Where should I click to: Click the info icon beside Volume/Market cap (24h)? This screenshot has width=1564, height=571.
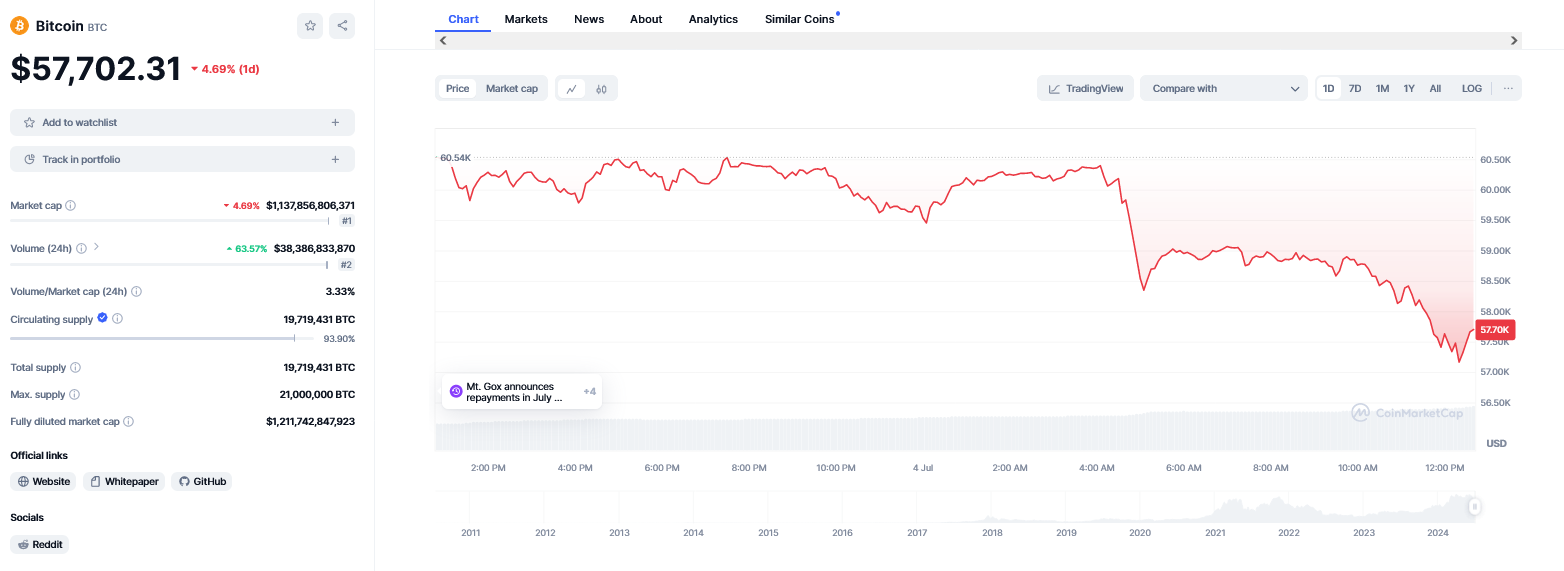[x=136, y=291]
